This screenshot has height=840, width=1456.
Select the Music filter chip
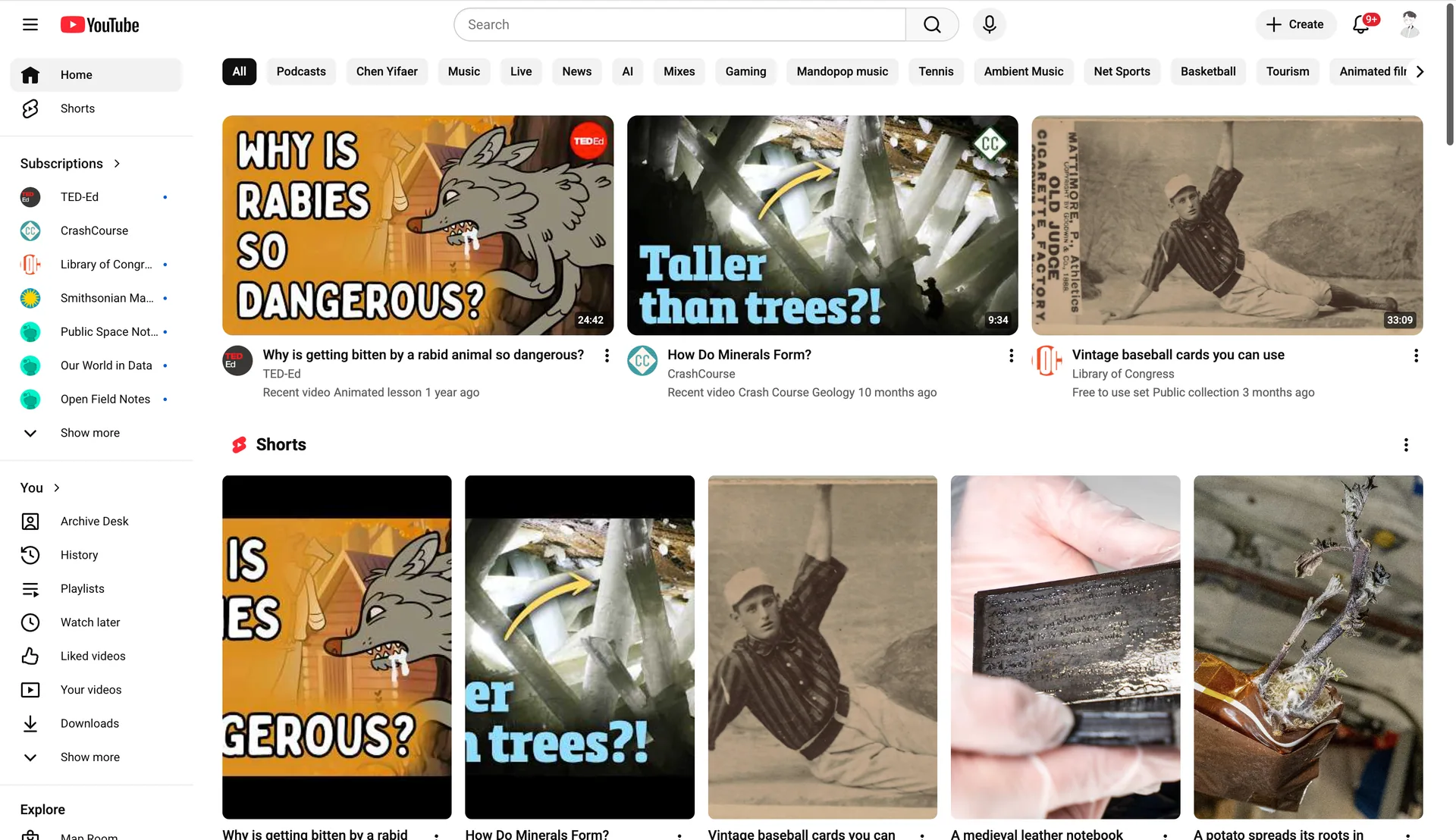(x=463, y=71)
